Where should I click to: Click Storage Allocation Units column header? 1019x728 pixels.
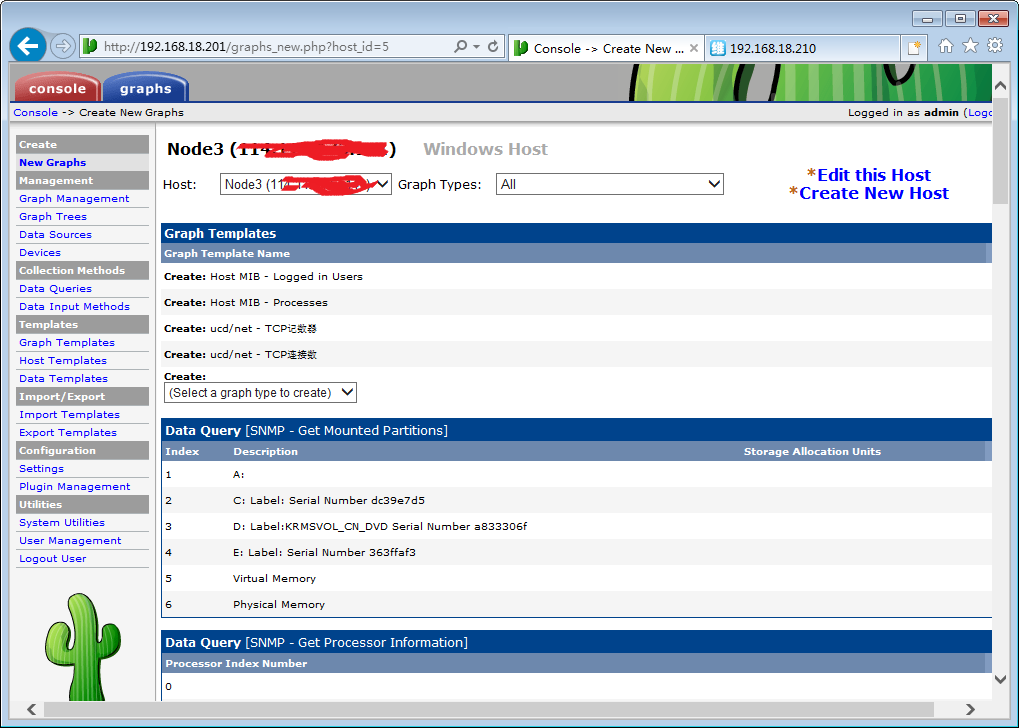point(812,451)
